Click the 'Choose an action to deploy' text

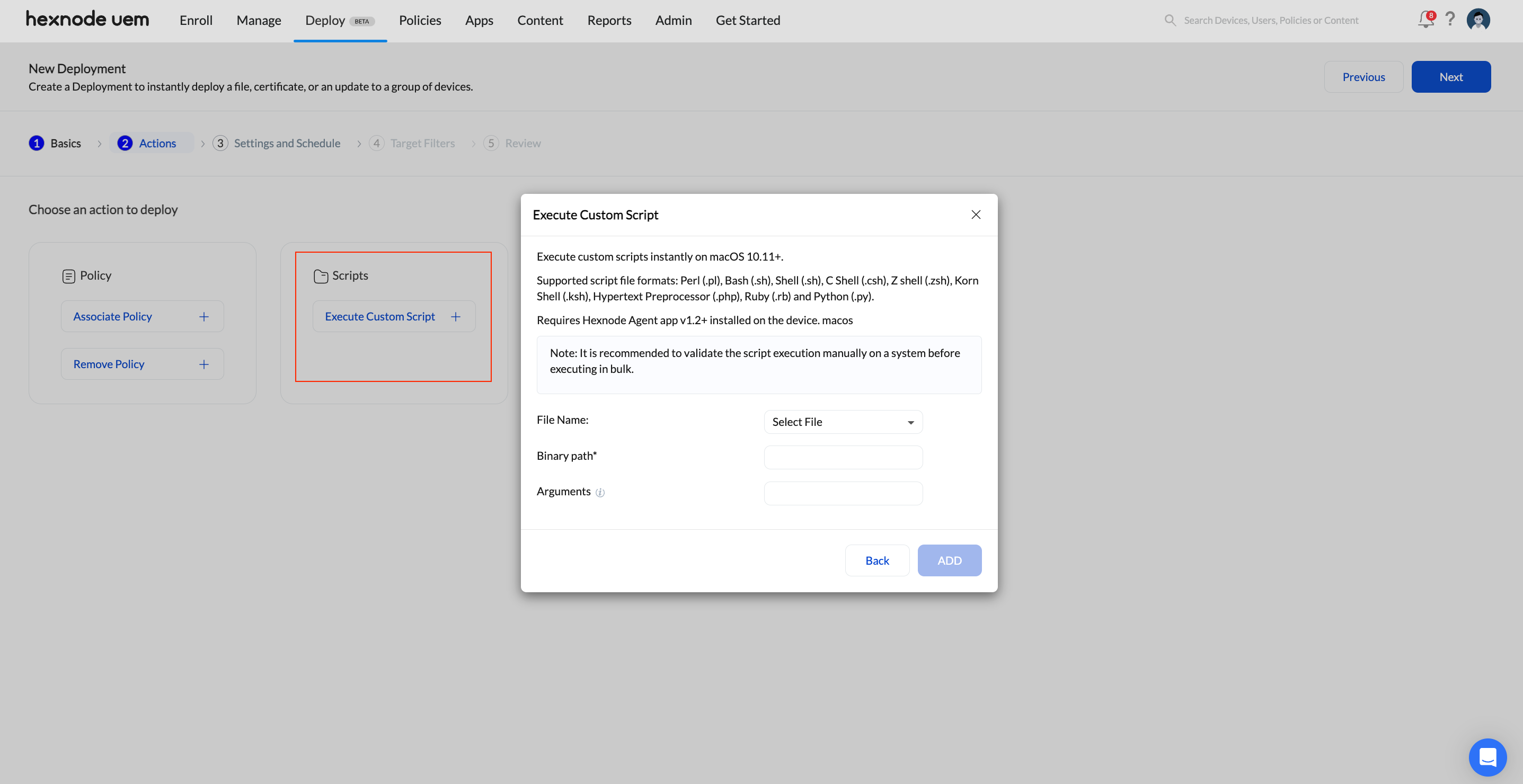(x=103, y=210)
